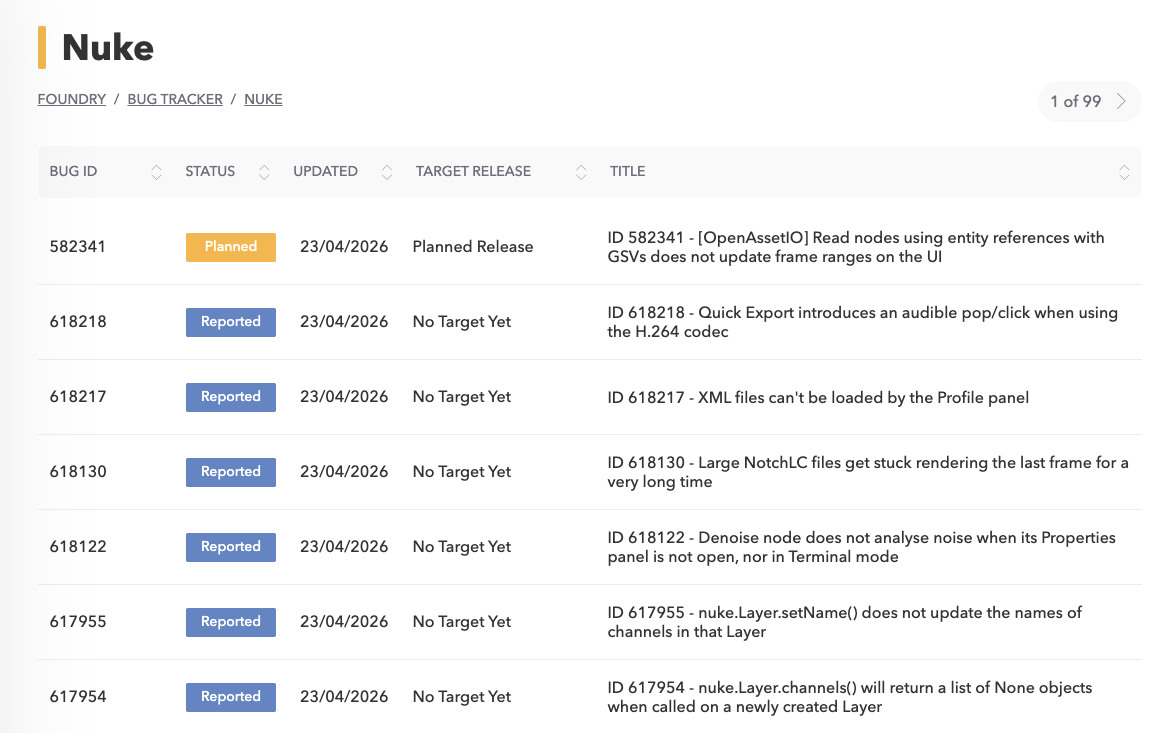
Task: Open the FOUNDRY breadcrumb link
Action: (72, 99)
